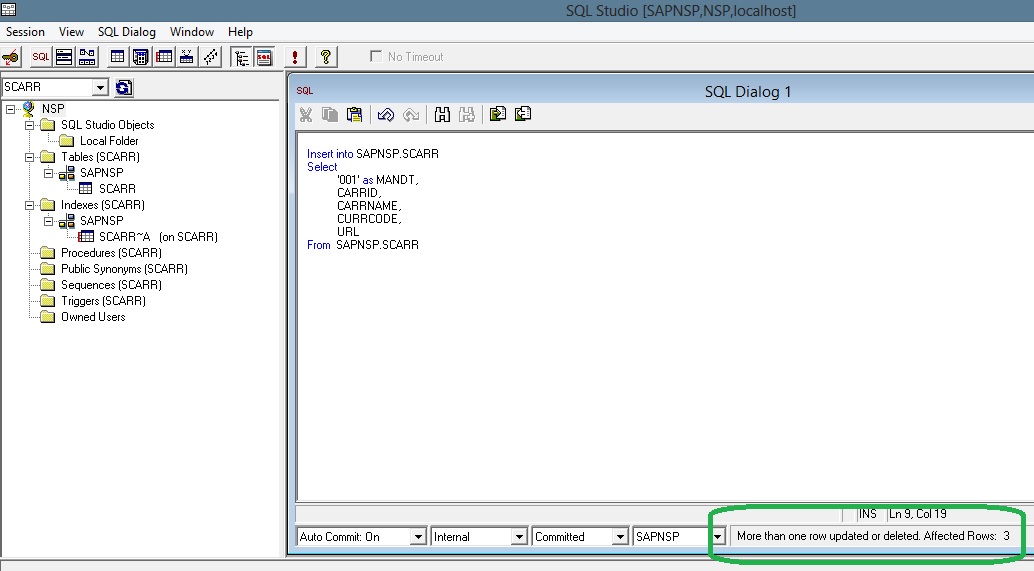Enable the No Timeout checkbox
Image resolution: width=1034 pixels, height=571 pixels.
376,57
